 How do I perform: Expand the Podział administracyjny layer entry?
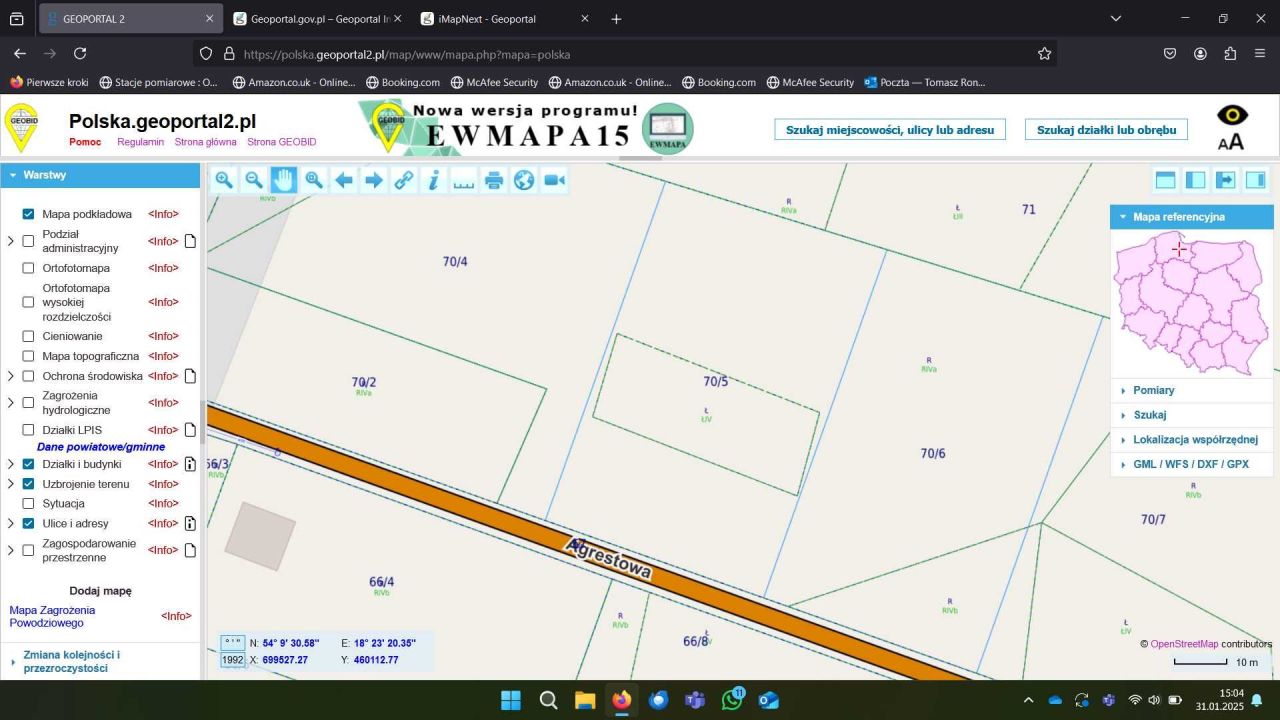point(10,241)
